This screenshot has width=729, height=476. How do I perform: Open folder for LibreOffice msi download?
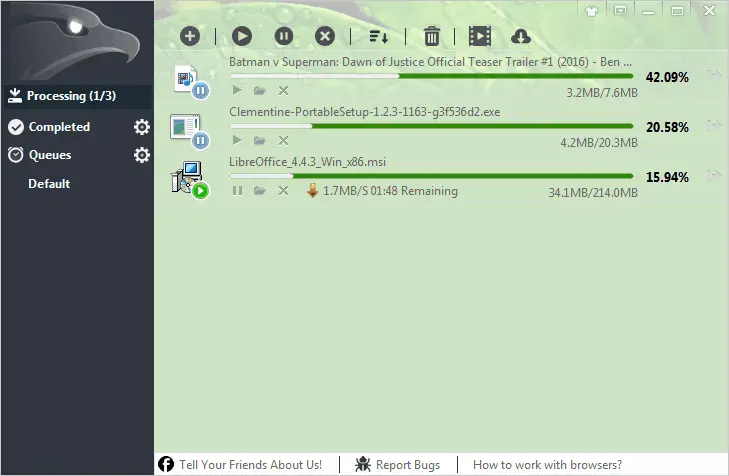coord(259,191)
